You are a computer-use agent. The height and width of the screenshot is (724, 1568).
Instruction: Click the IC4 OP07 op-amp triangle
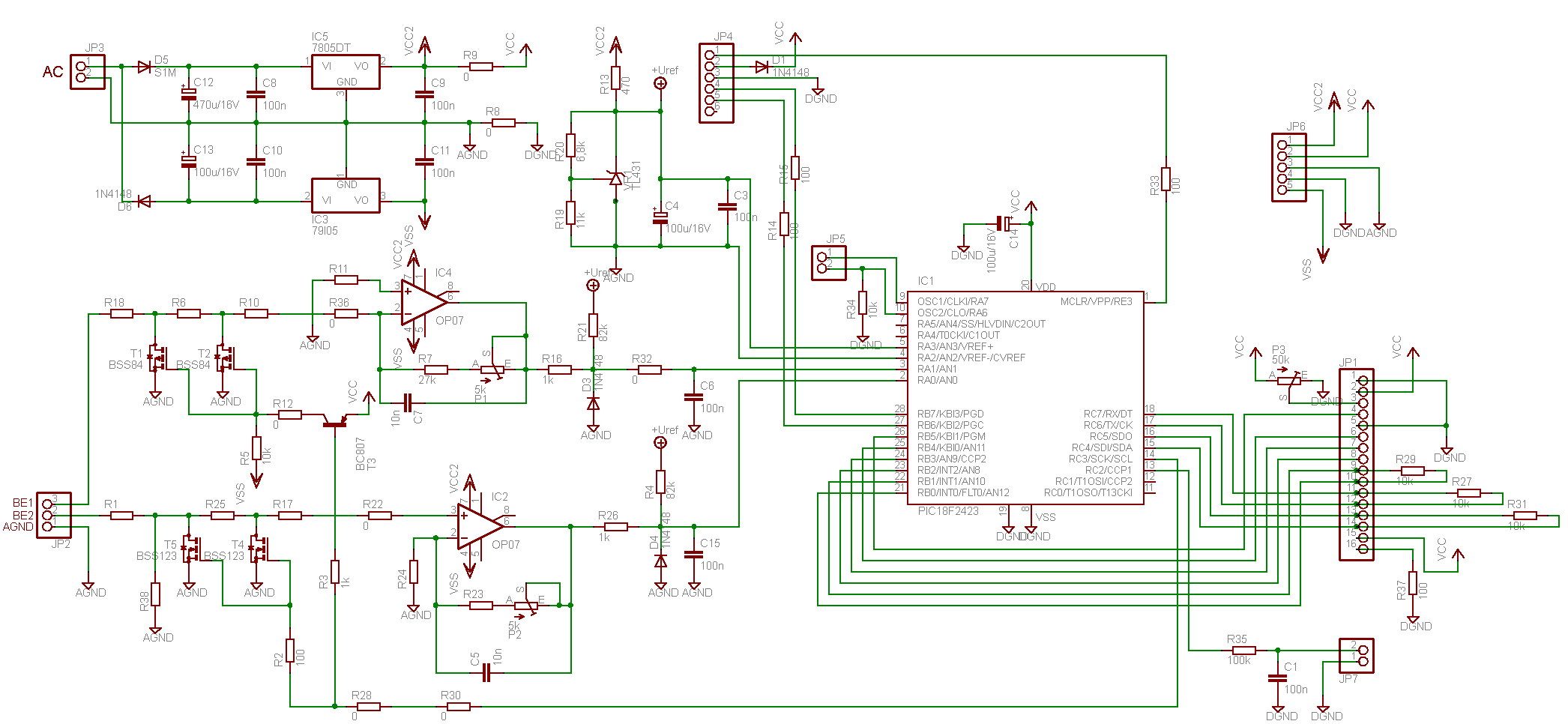click(x=423, y=303)
